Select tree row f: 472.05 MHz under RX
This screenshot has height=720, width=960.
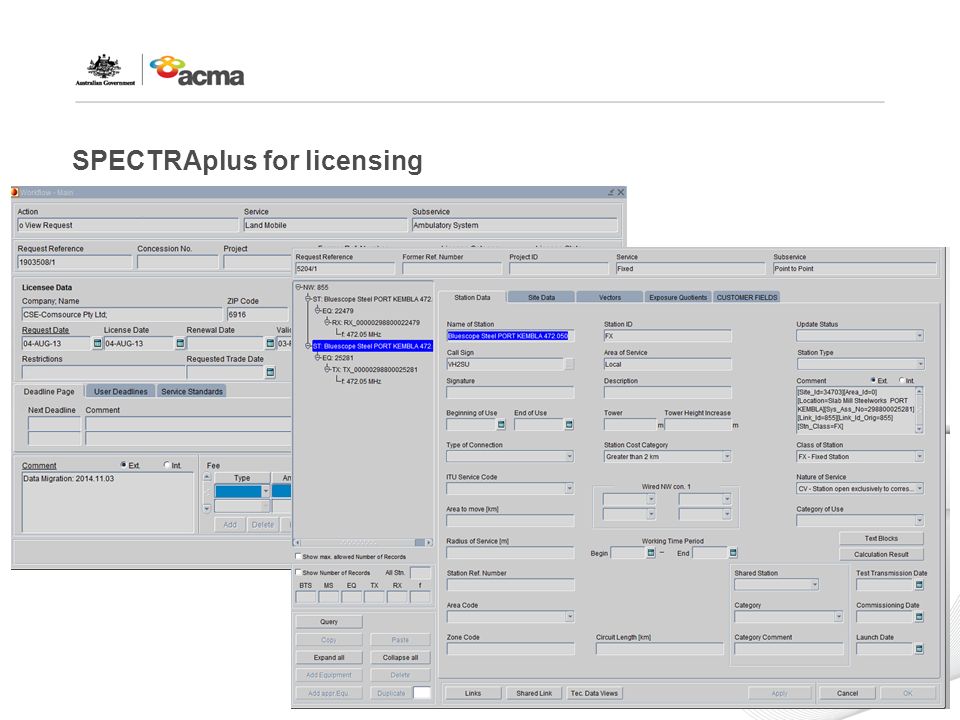[x=361, y=334]
